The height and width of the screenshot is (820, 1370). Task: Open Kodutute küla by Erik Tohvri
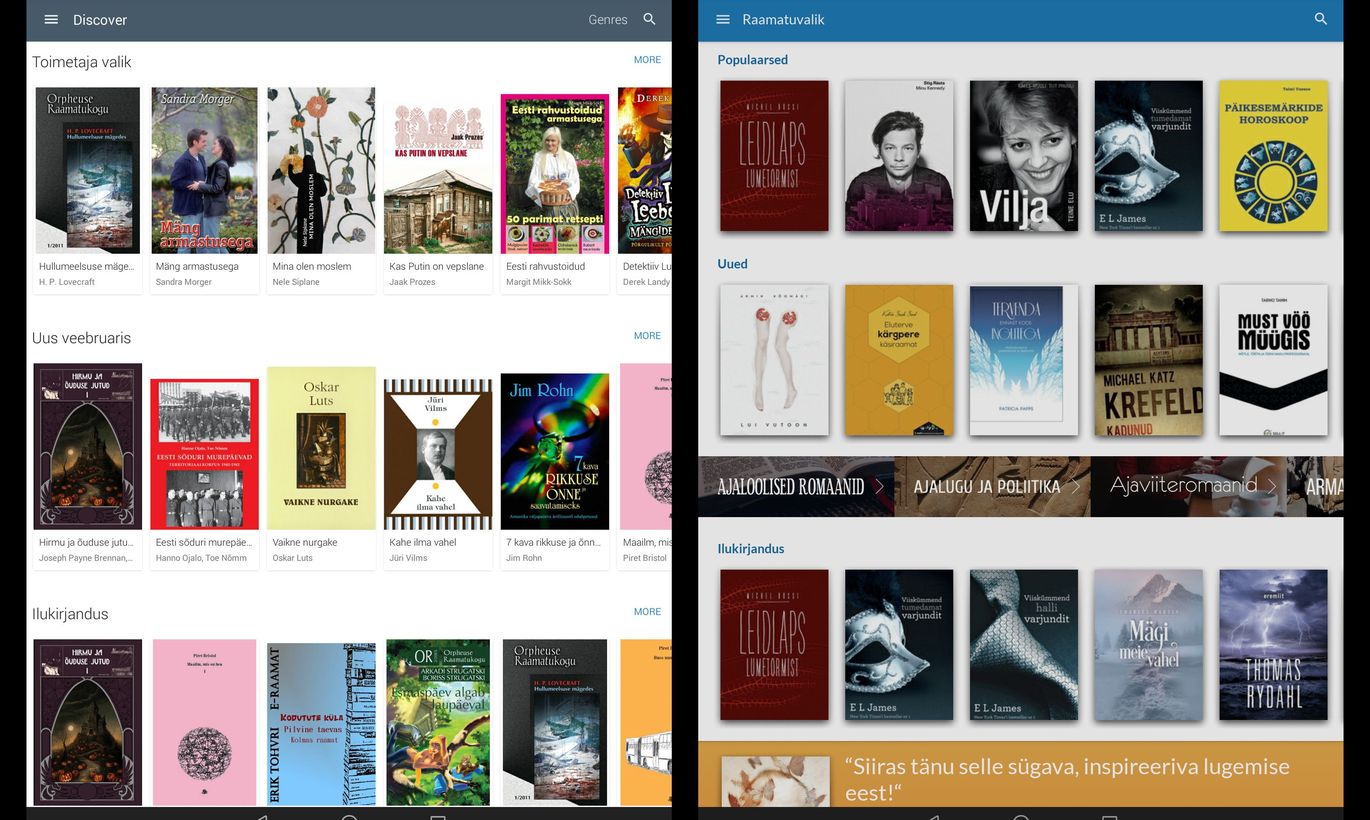click(x=321, y=722)
